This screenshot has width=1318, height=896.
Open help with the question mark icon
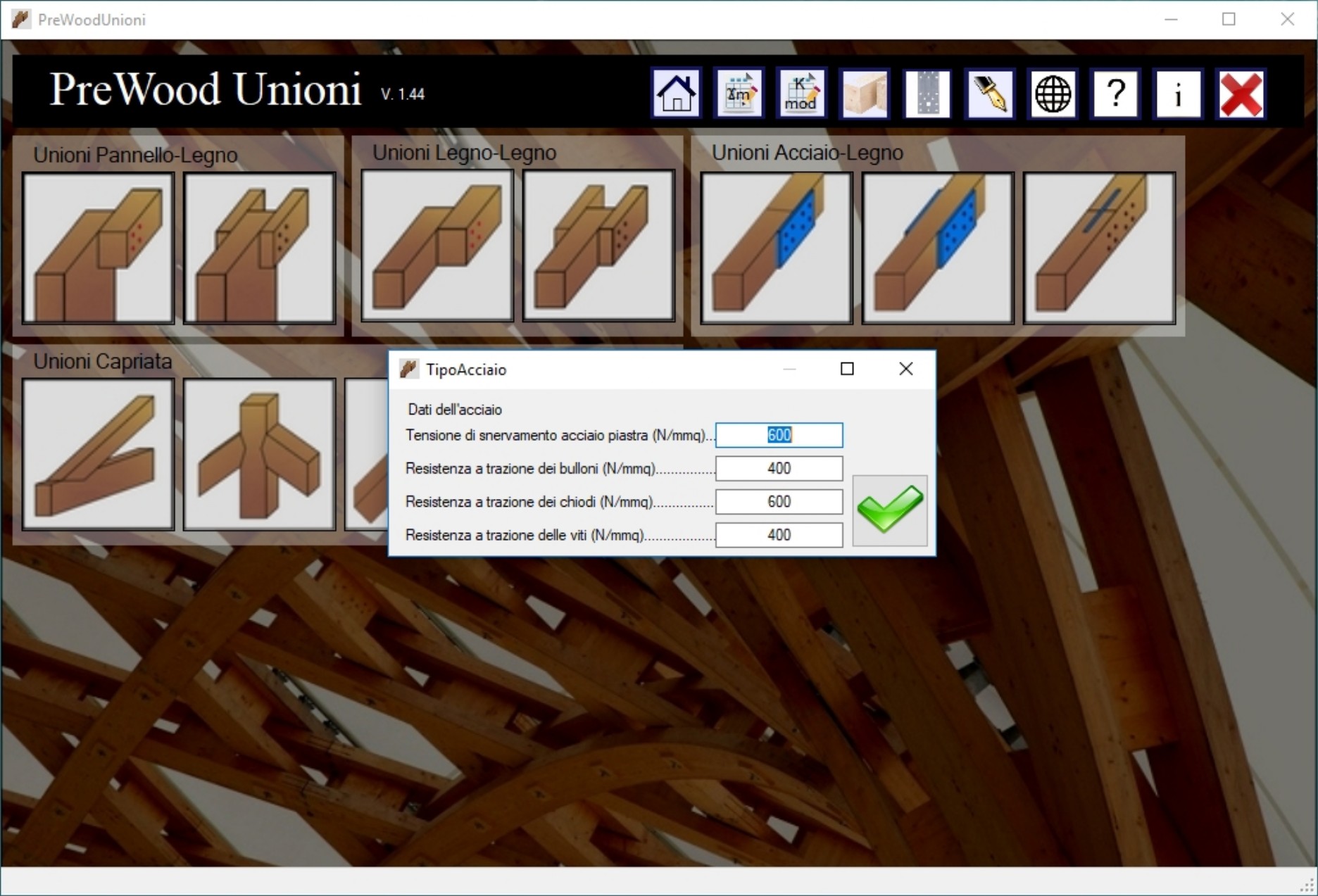click(1115, 93)
